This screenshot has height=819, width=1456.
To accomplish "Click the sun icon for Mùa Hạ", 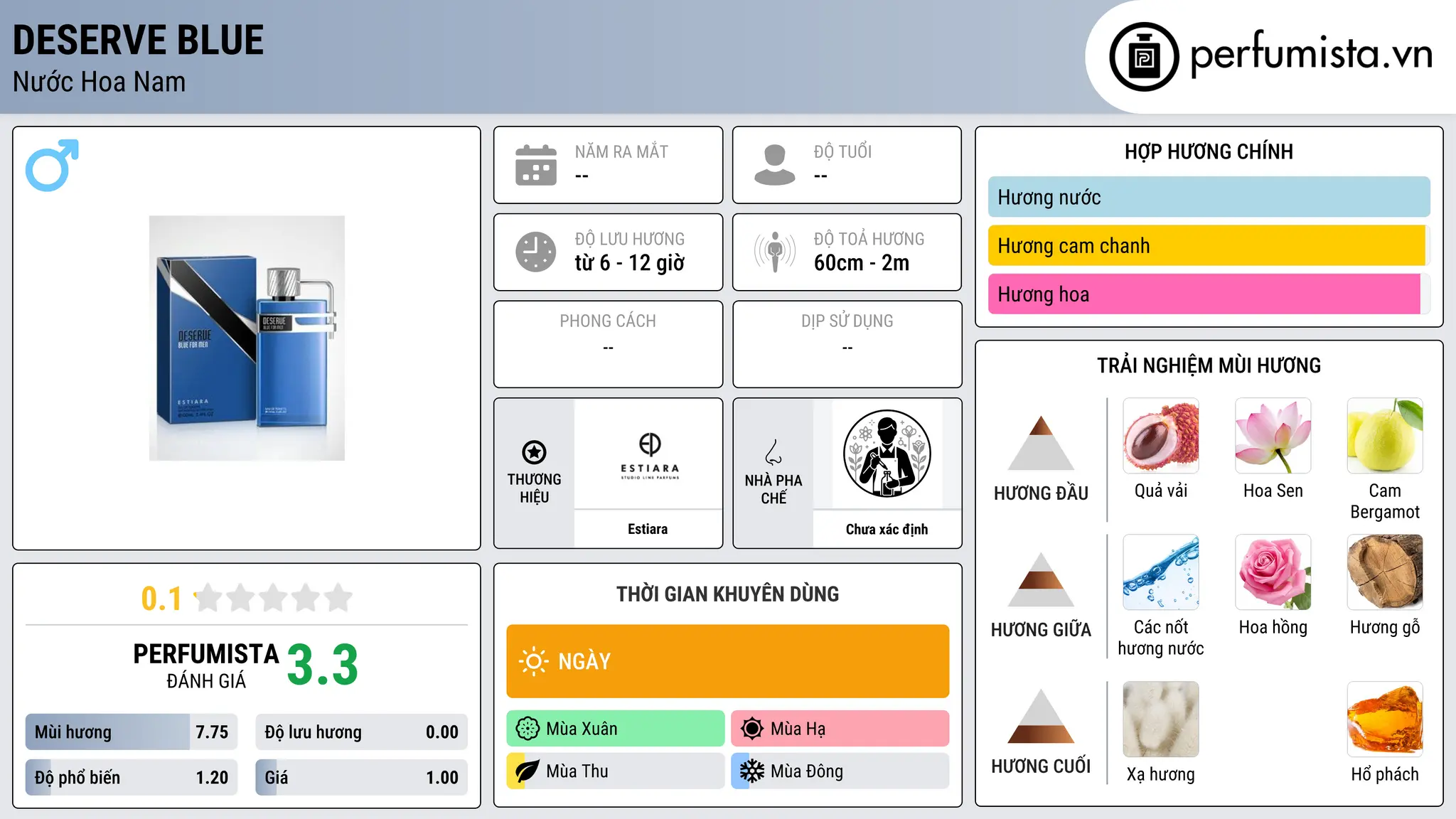I will [x=752, y=729].
